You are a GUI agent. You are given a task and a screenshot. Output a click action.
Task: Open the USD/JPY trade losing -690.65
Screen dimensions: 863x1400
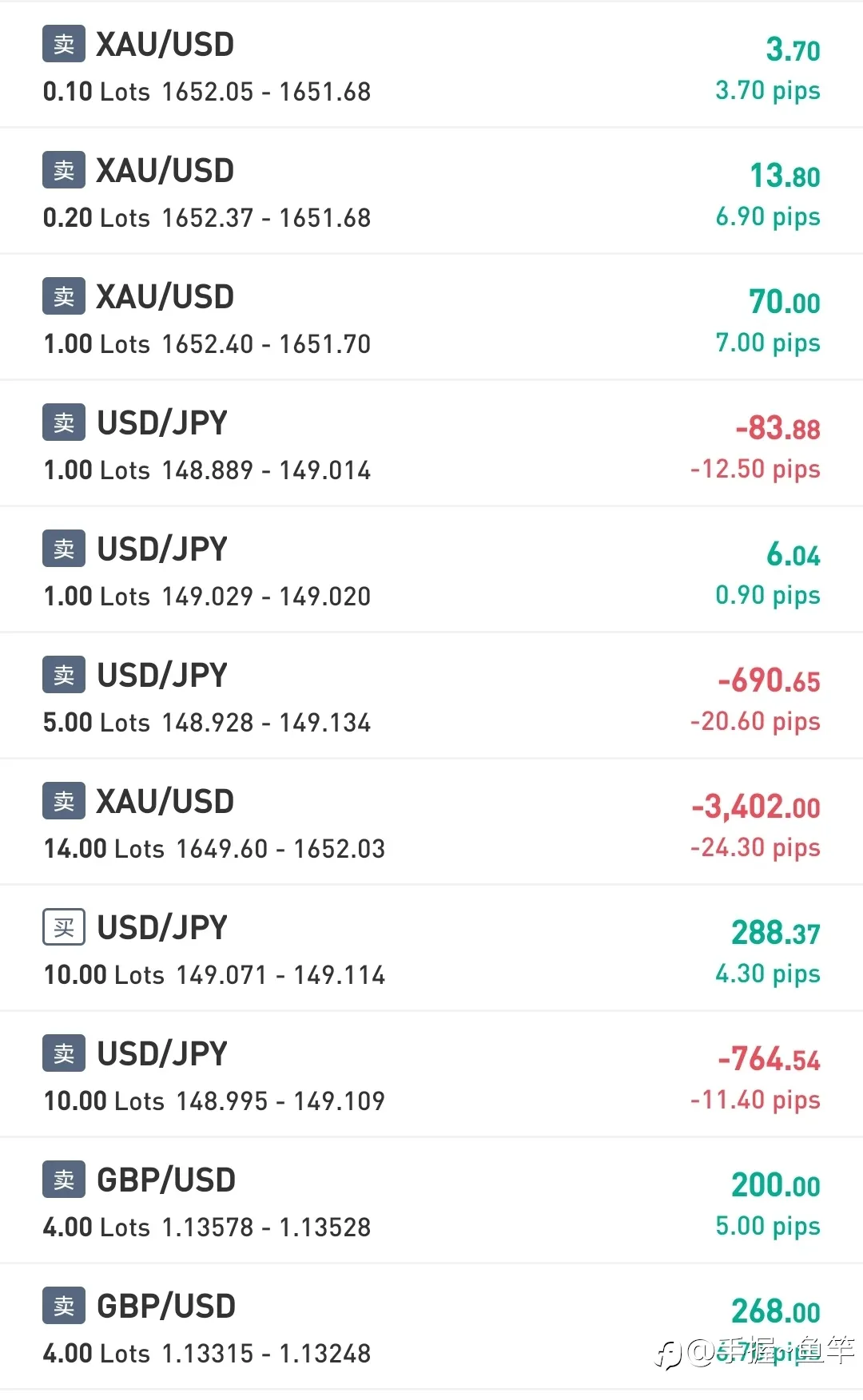coord(431,696)
